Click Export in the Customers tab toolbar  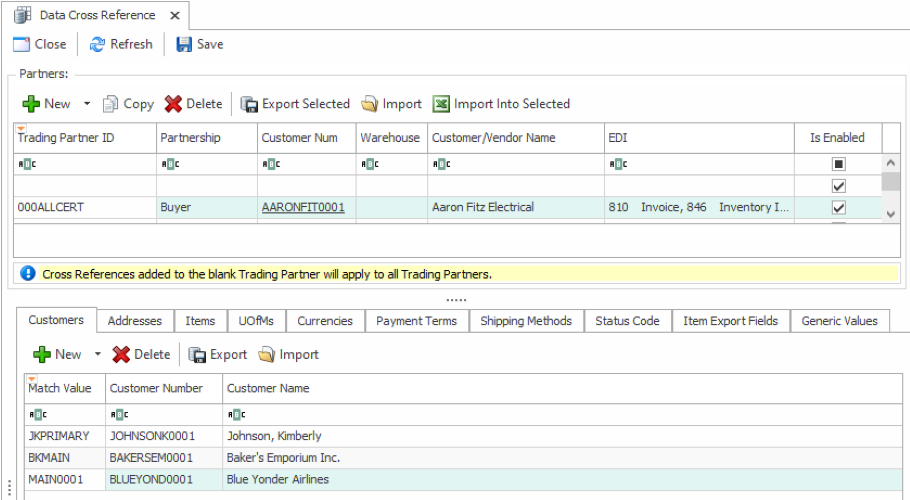click(218, 354)
